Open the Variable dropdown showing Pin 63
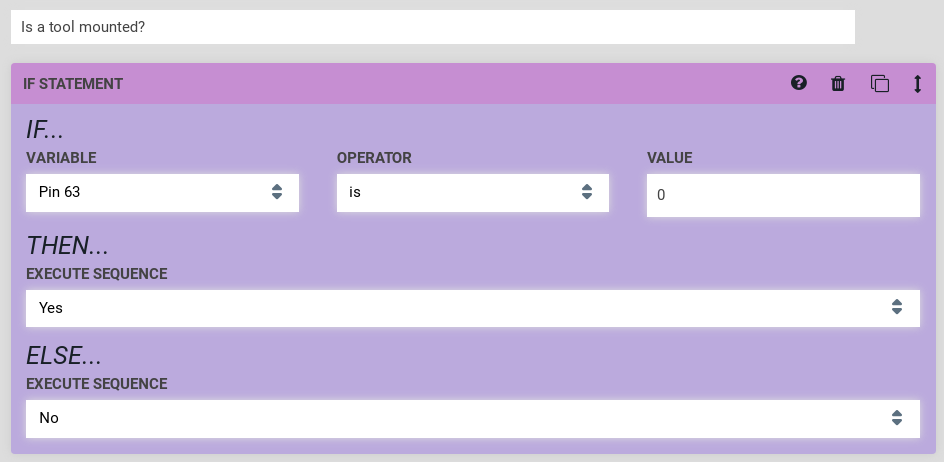The height and width of the screenshot is (462, 944). (150, 192)
